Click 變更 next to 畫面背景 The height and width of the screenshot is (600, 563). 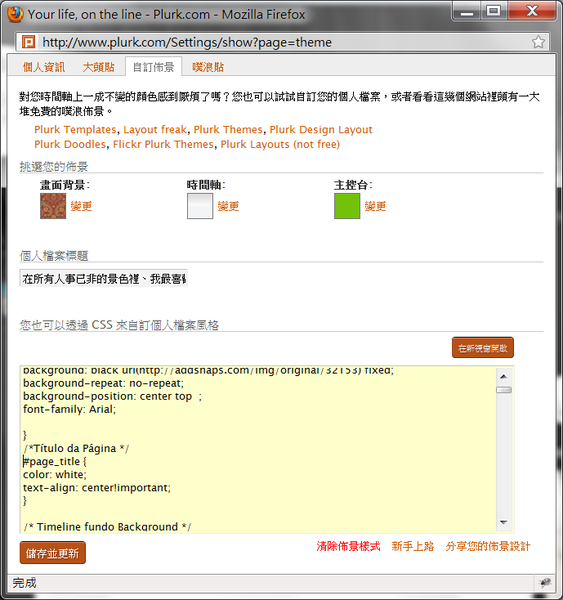click(x=81, y=206)
